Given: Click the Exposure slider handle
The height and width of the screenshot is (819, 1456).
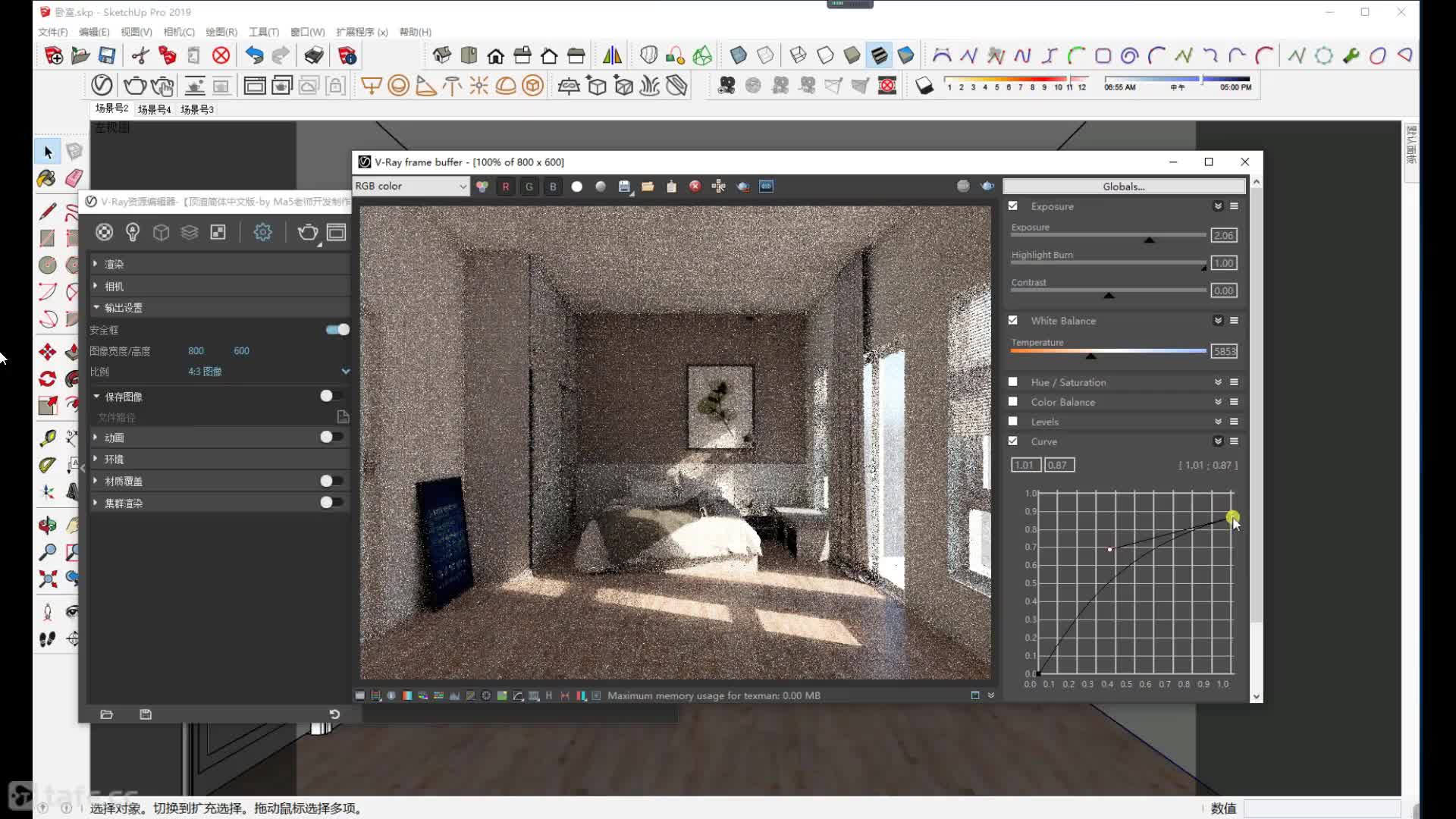Looking at the screenshot, I should [1150, 240].
